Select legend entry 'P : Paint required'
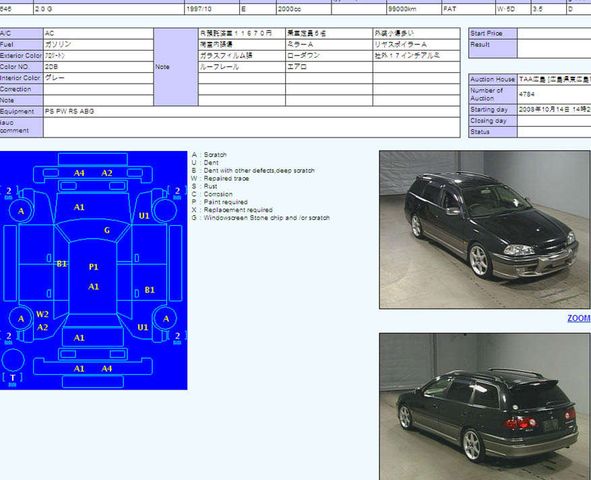This screenshot has height=480, width=591. tap(220, 202)
